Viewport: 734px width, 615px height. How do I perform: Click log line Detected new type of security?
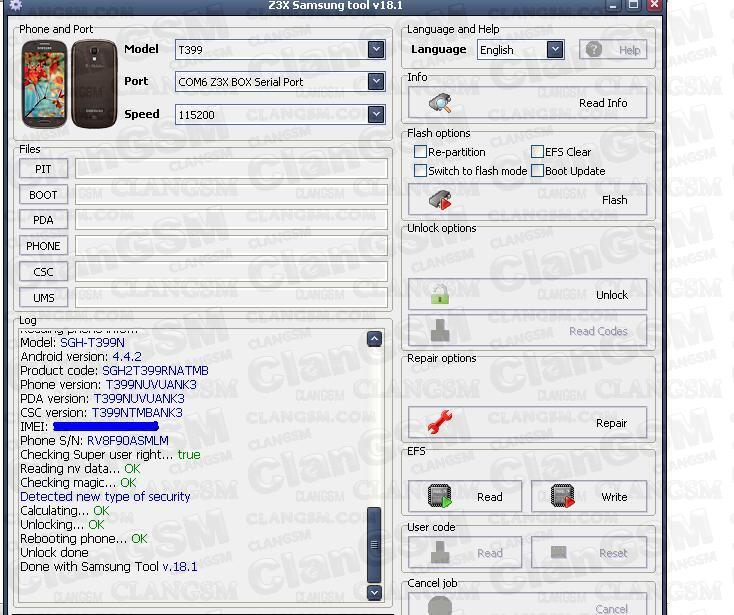tap(105, 496)
